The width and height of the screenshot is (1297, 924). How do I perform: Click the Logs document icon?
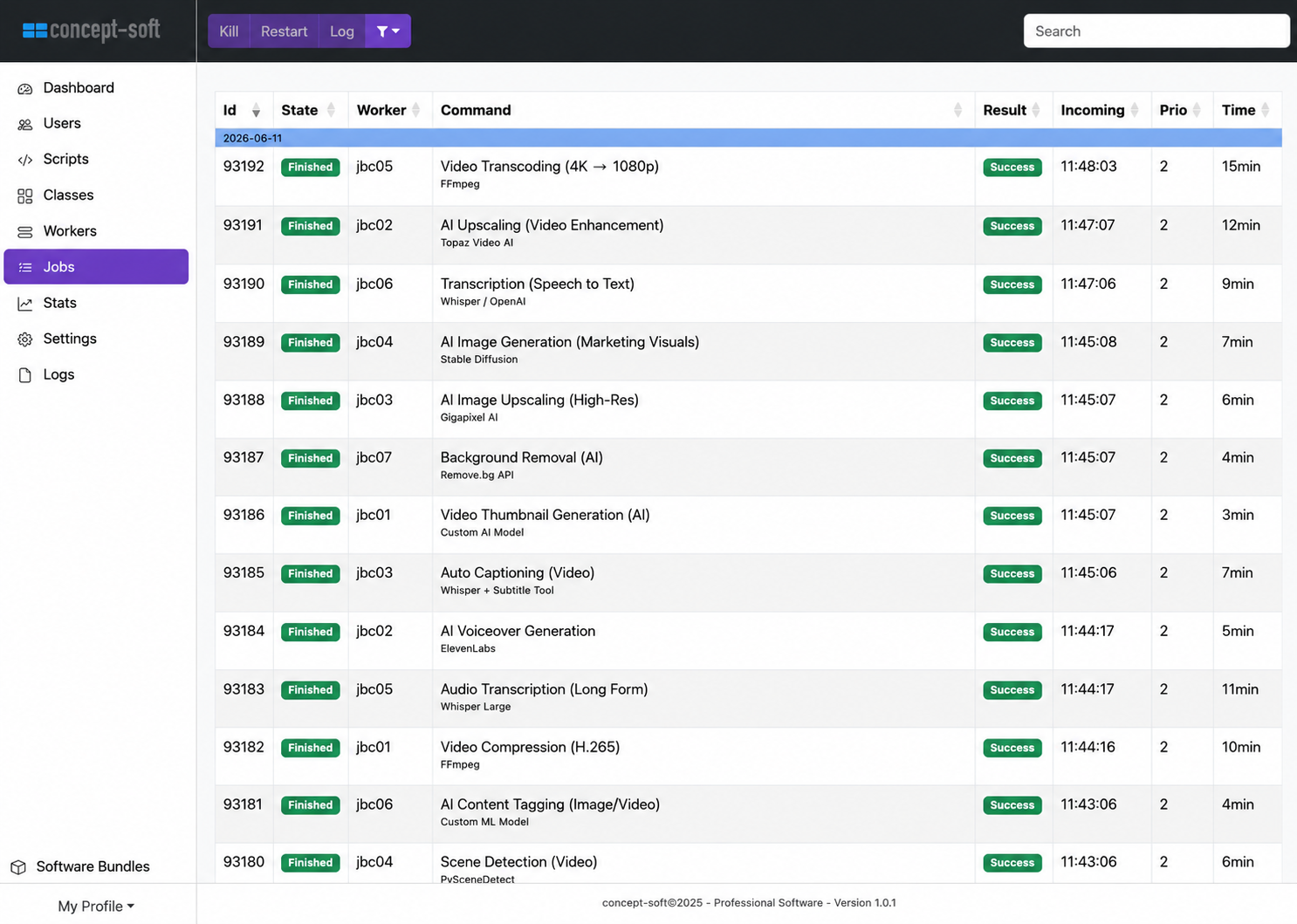pos(25,374)
